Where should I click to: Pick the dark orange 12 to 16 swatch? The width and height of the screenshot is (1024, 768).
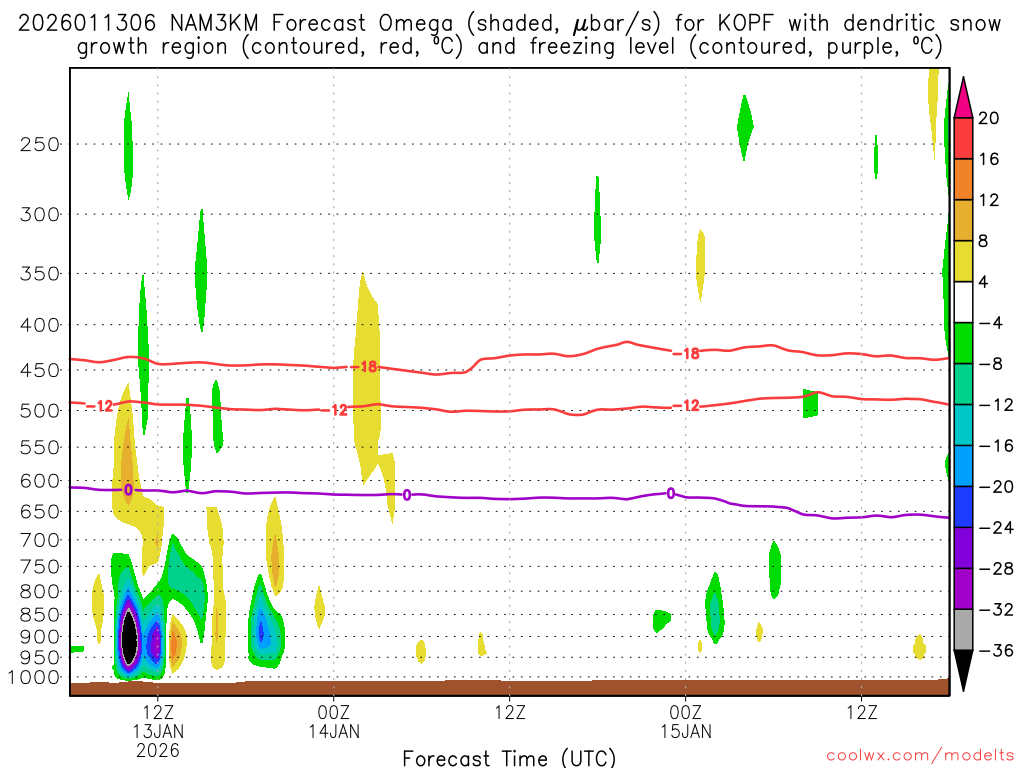[963, 179]
